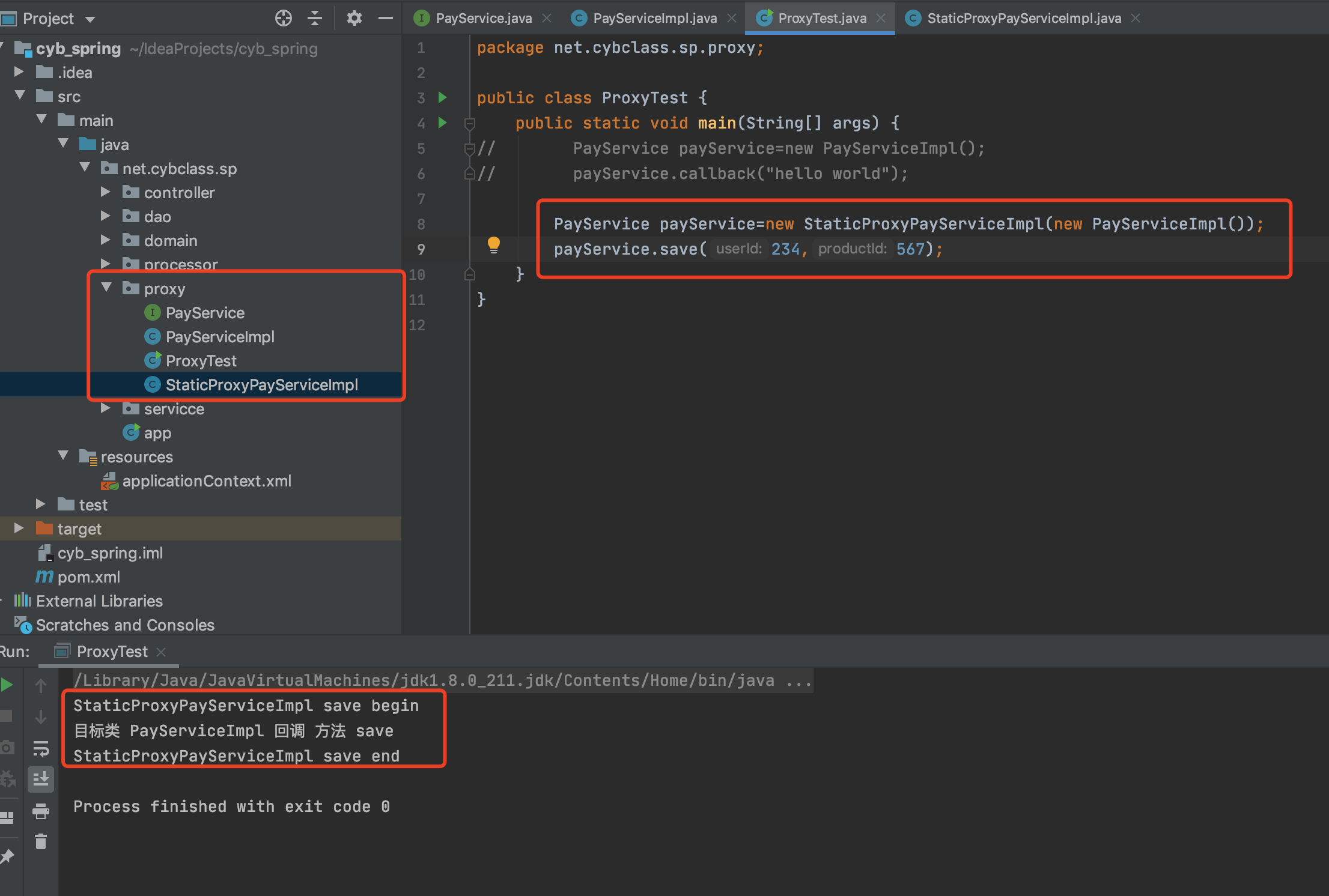Click the run gutter arrow beside main method
Viewport: 1329px width, 896px height.
click(443, 123)
